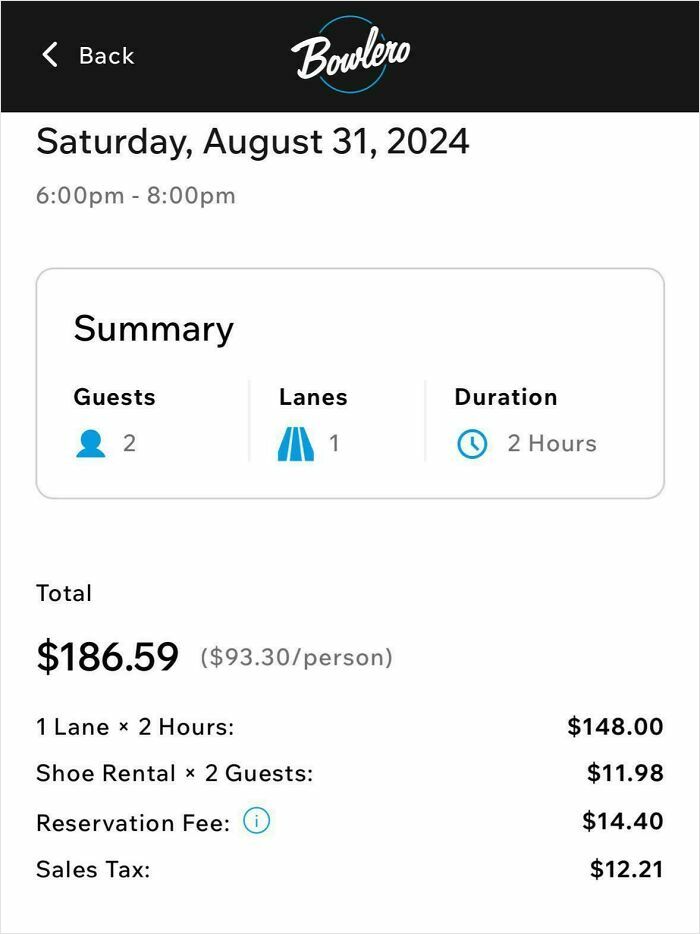Click the Bowlero logo

[x=350, y=55]
